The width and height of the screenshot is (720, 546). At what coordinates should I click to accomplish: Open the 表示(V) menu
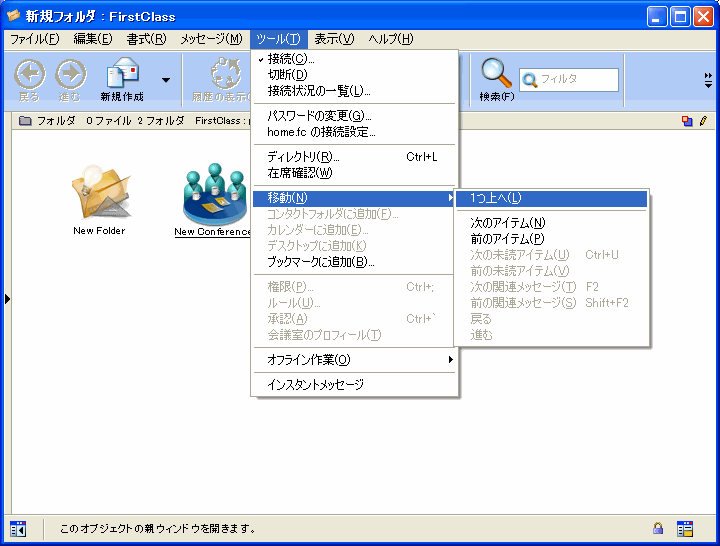[x=334, y=39]
